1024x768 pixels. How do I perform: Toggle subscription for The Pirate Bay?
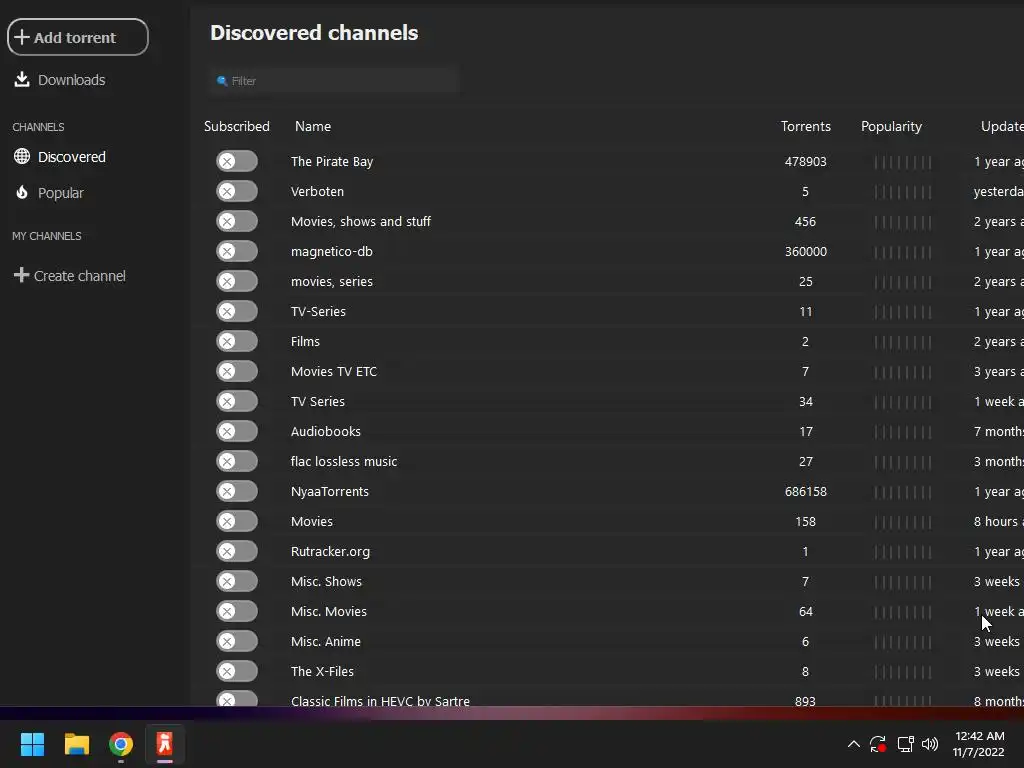[x=237, y=161]
